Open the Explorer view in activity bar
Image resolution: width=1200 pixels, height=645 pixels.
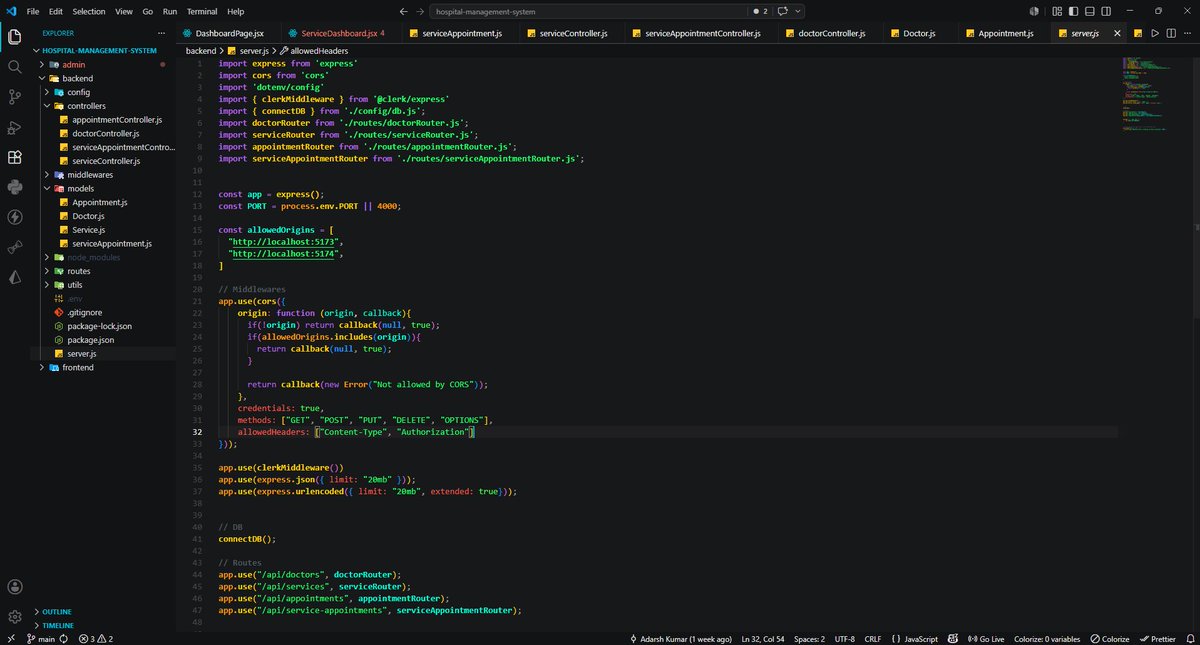pos(14,38)
